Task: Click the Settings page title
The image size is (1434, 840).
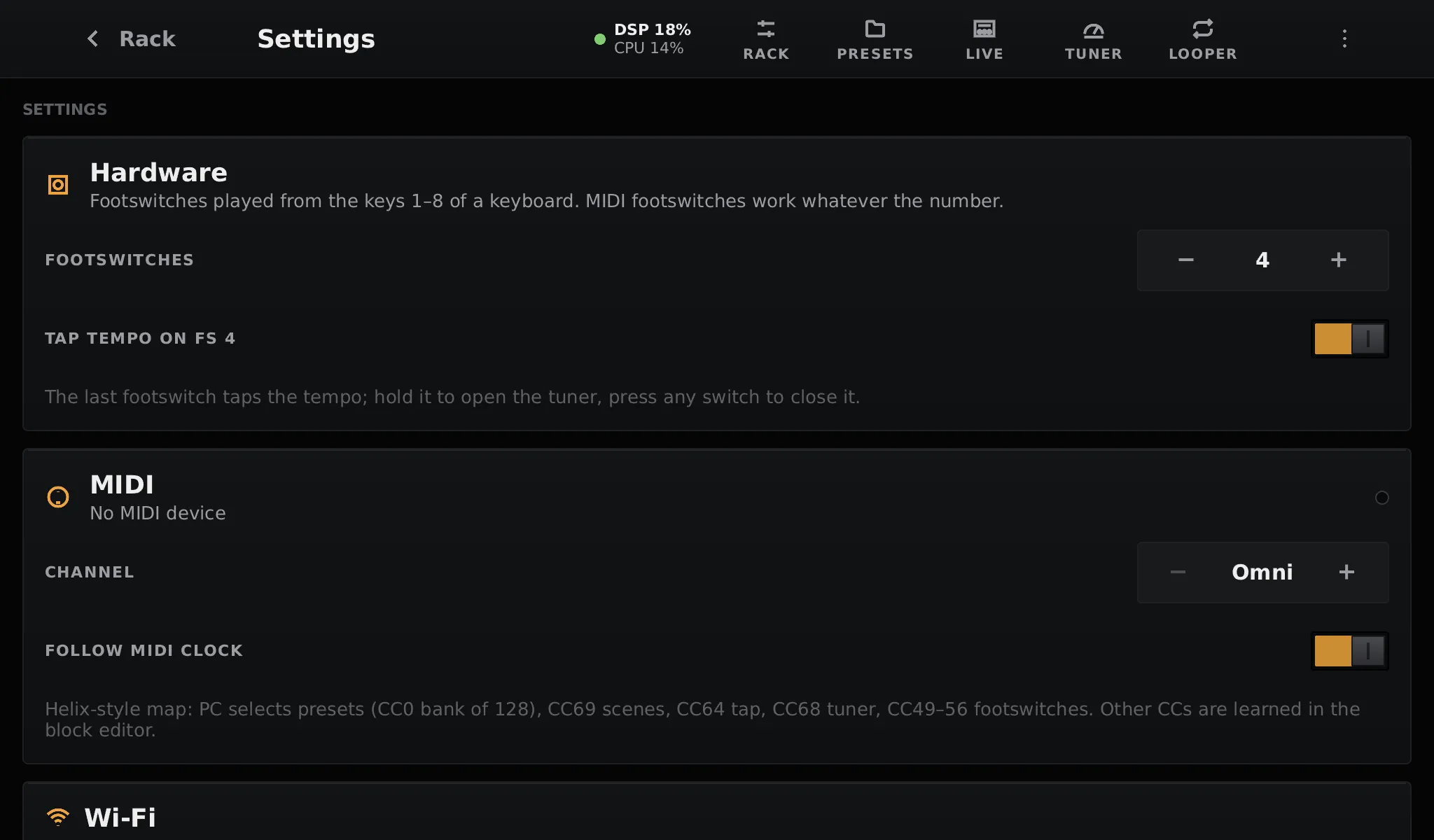Action: click(316, 38)
